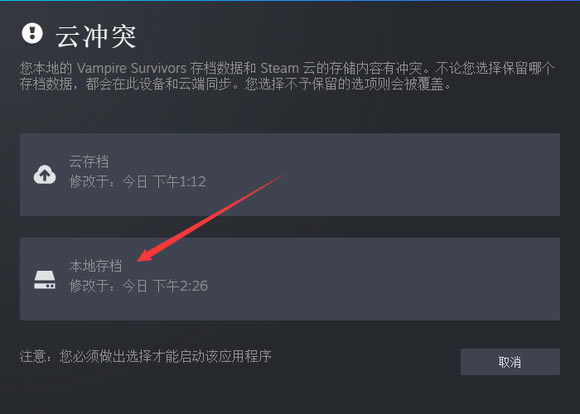Screen dimensions: 580x414
Task: Click the cloud upload icon
Action: [x=45, y=174]
